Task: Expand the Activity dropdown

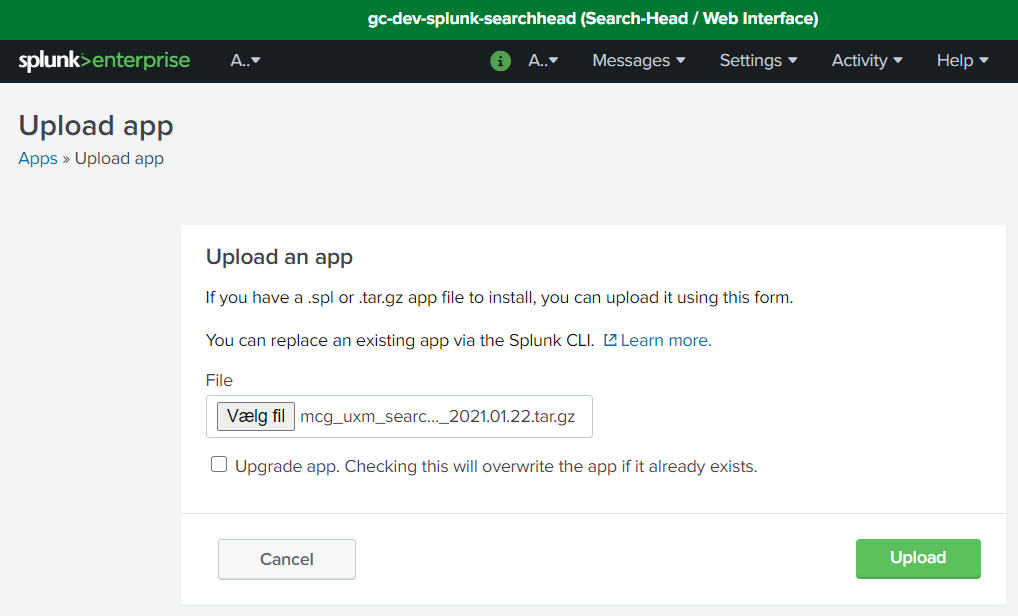Action: tap(866, 61)
